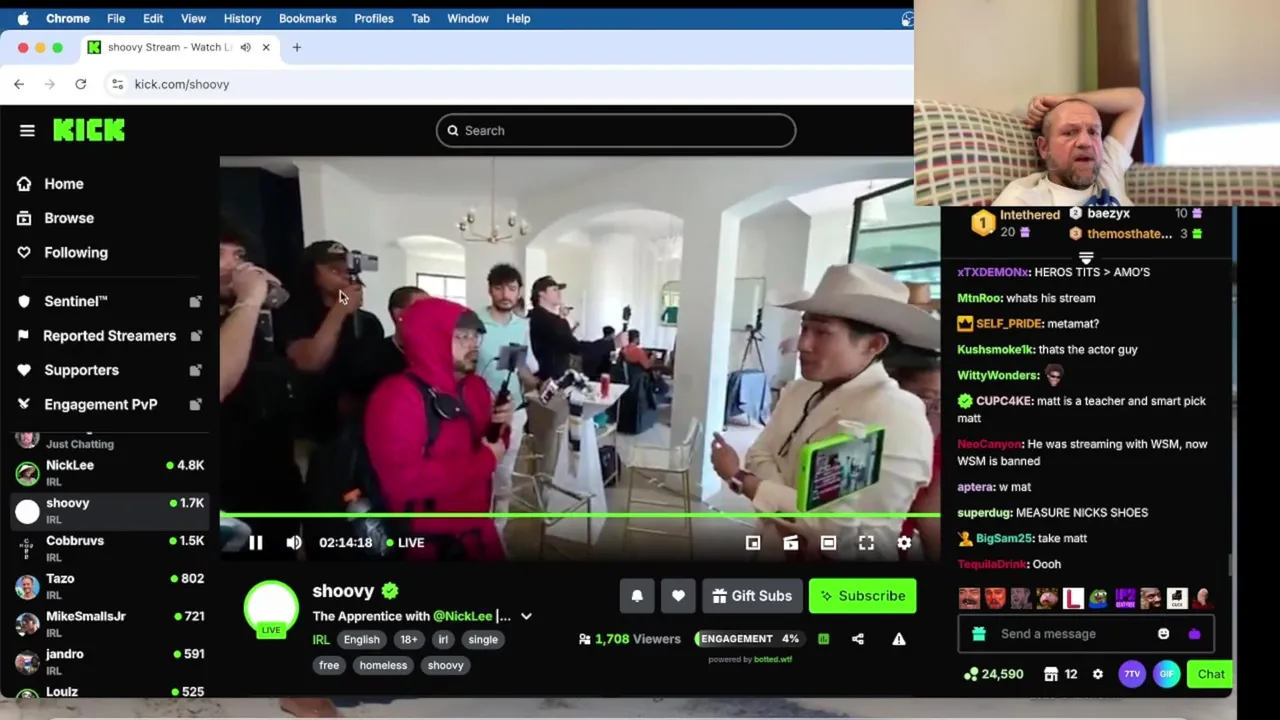Click shoovy's live avatar
1280x720 pixels.
pyautogui.click(x=271, y=608)
